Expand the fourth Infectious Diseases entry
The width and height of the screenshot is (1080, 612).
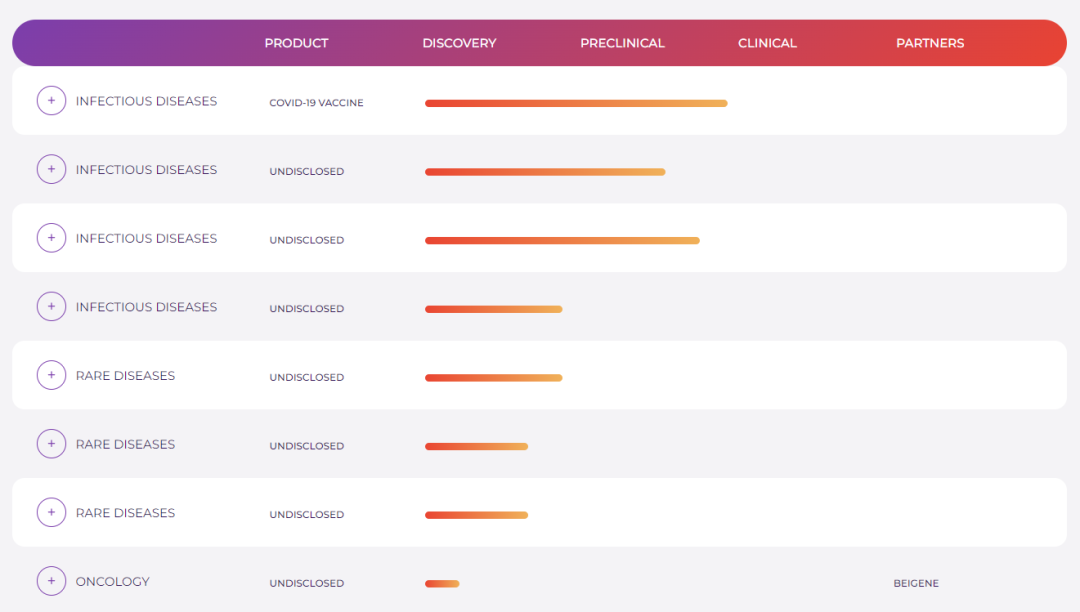51,307
